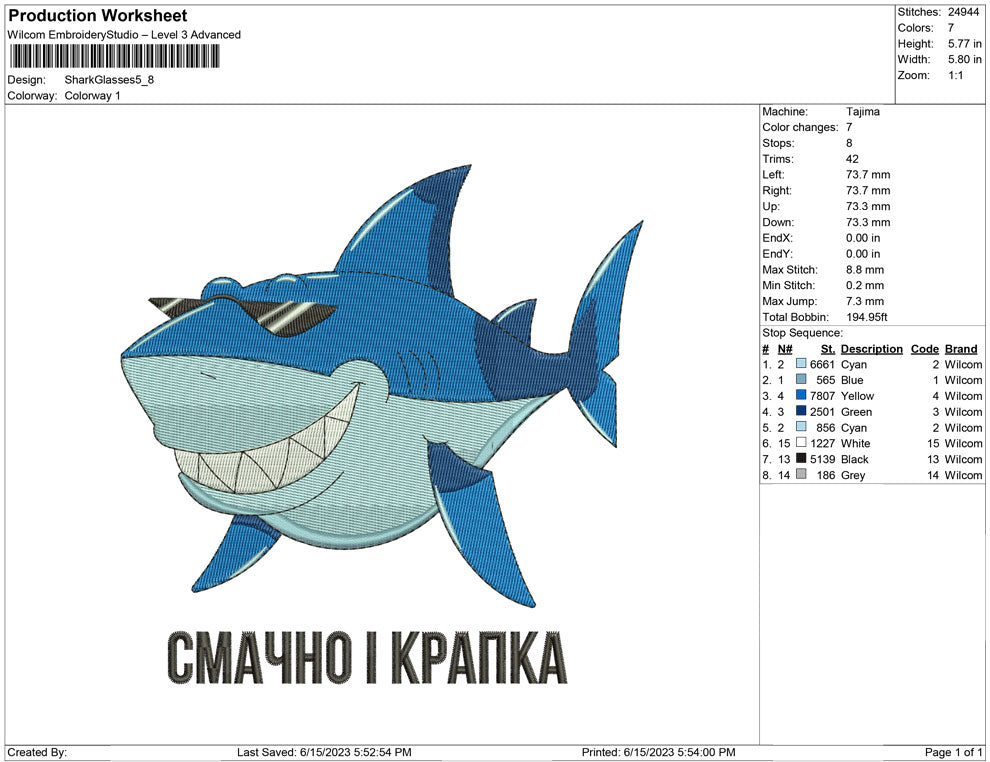Select the 'Colorway 1' value
Viewport: 990px width, 762px height.
click(x=92, y=96)
